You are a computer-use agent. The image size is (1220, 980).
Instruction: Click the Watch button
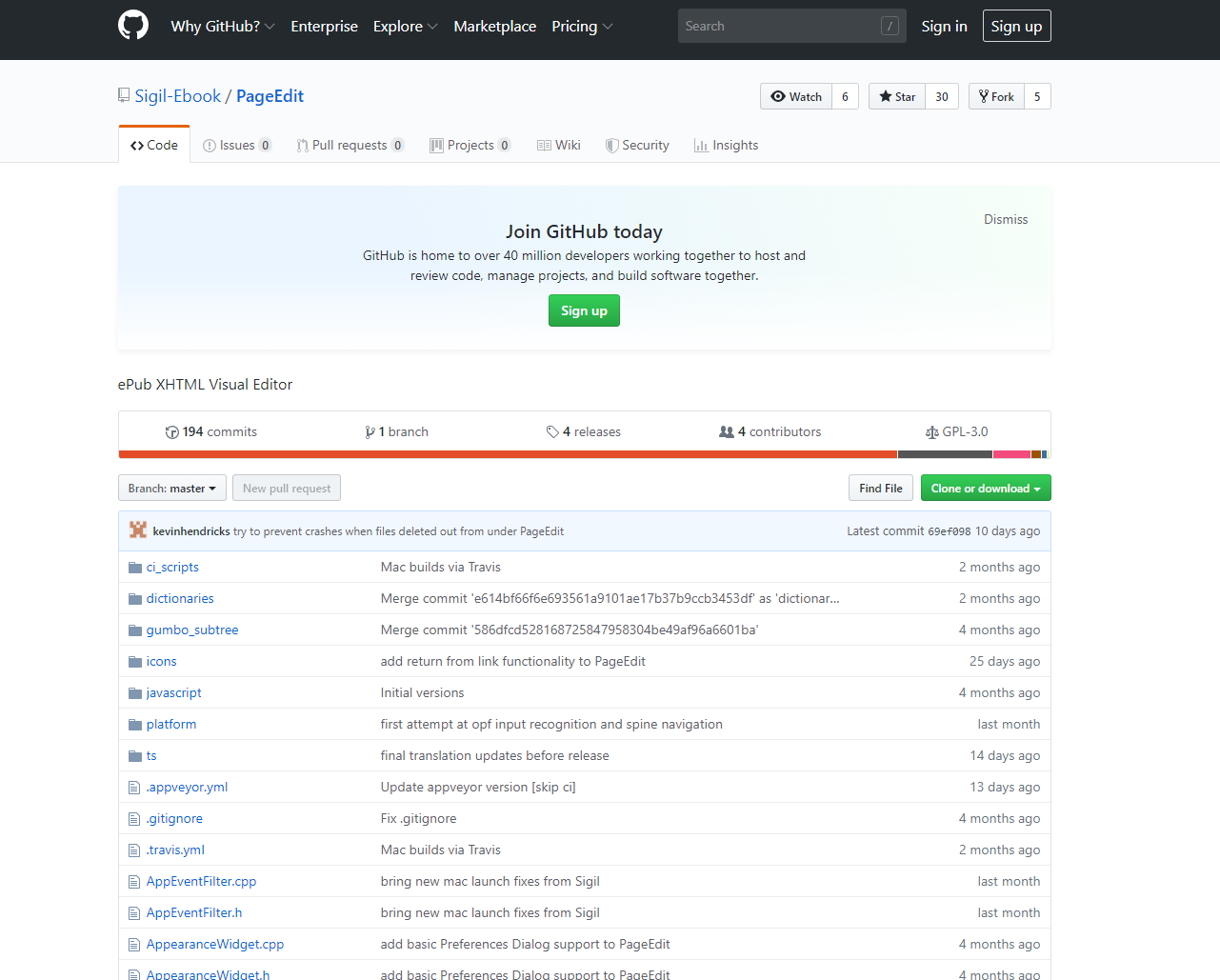tap(796, 96)
